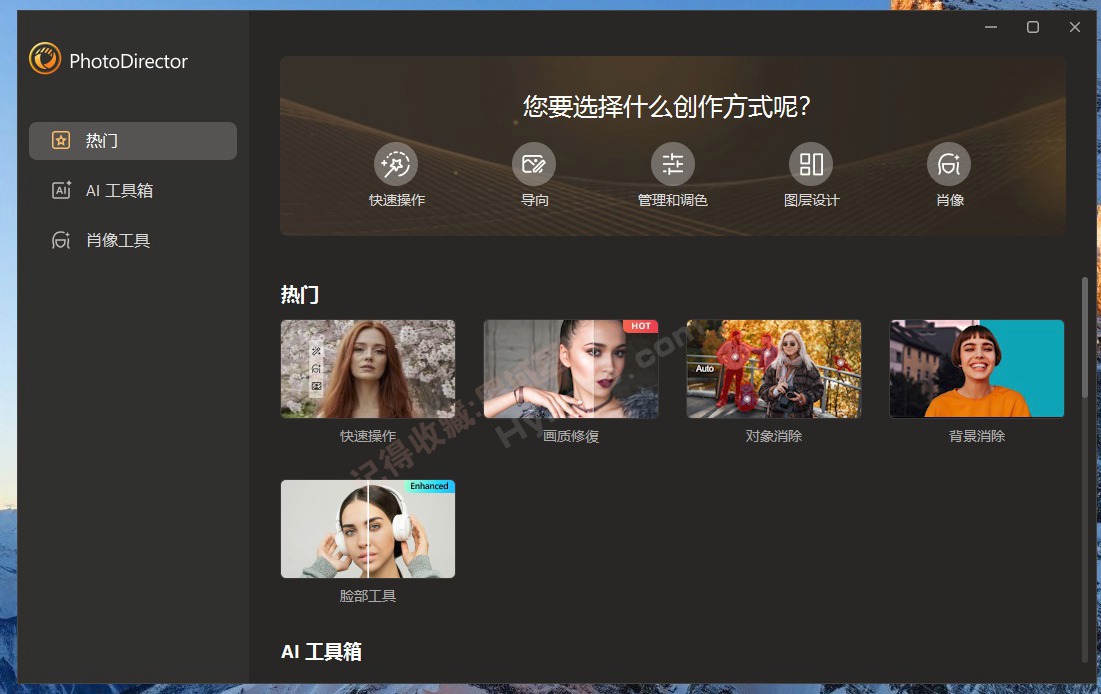
Task: Open the 画质修复 feature with HOT badge
Action: 570,368
